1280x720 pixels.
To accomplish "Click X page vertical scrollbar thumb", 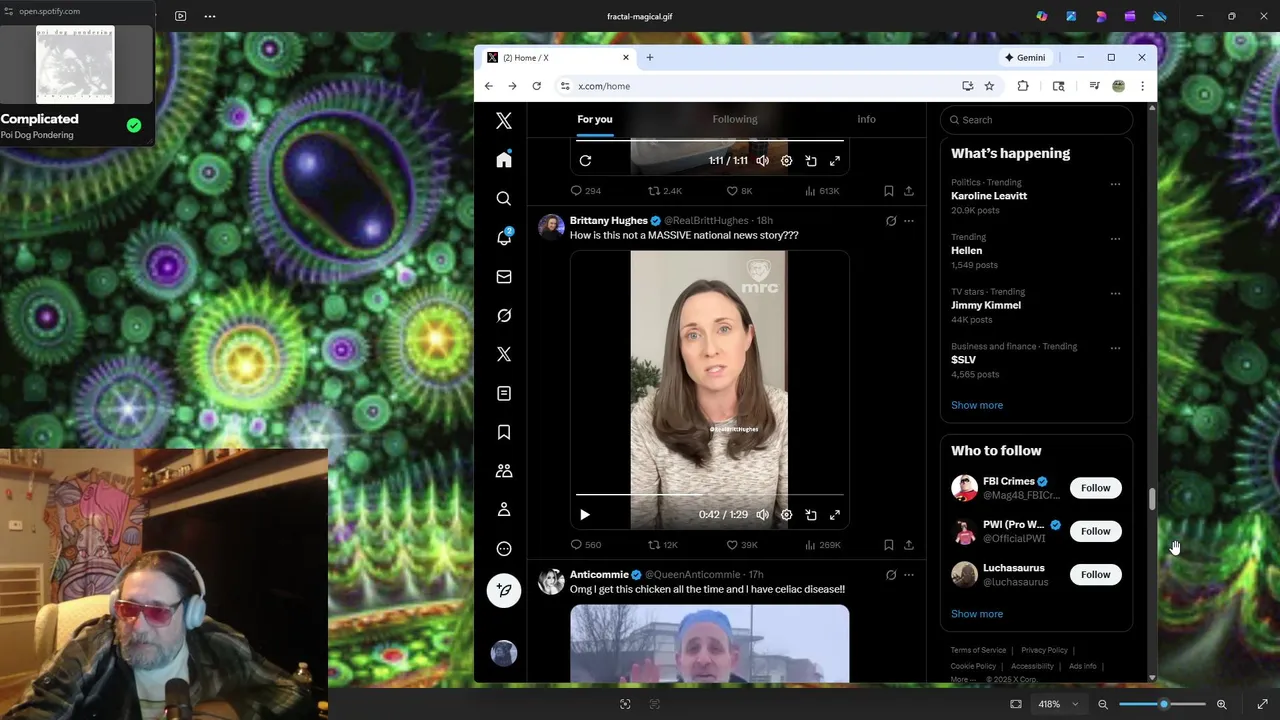I will click(x=1151, y=499).
